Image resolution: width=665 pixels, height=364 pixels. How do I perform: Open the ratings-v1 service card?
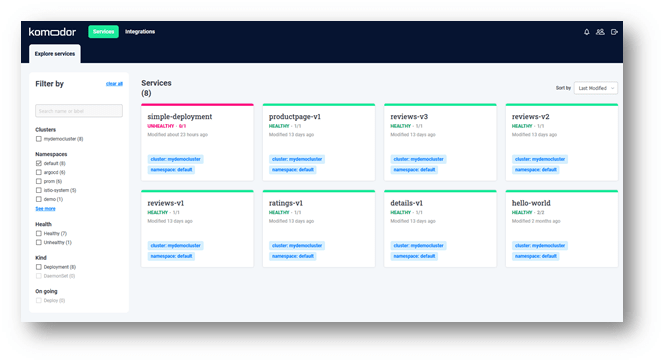pyautogui.click(x=319, y=229)
